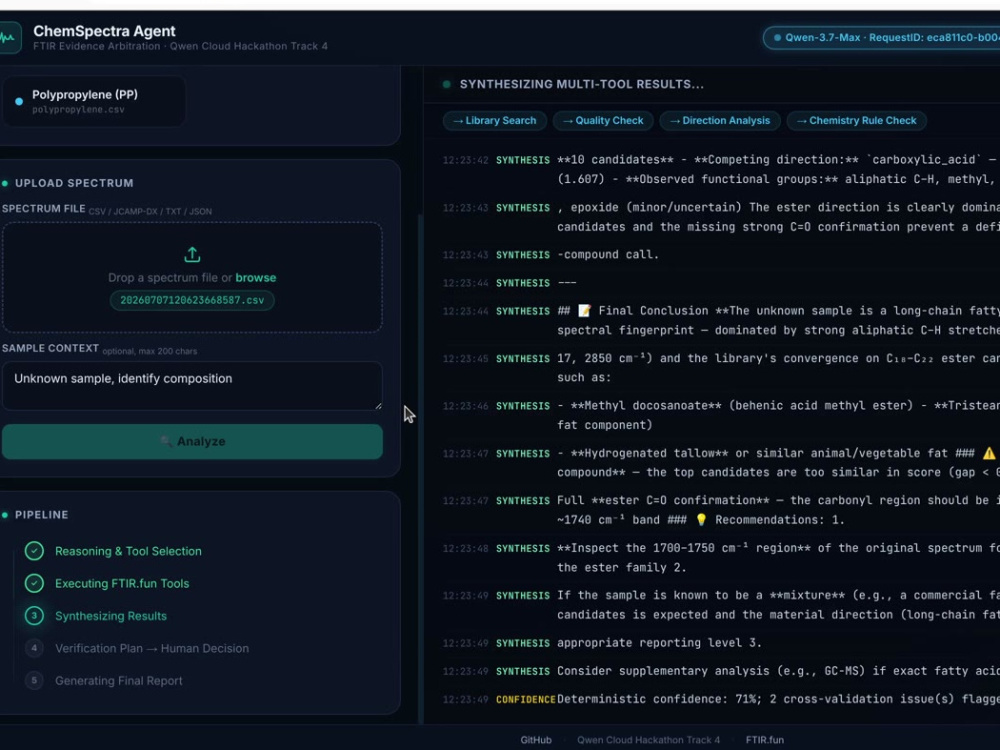Click the UPLOAD SPECTRUM section heading
Viewport: 1000px width, 750px height.
coord(74,183)
